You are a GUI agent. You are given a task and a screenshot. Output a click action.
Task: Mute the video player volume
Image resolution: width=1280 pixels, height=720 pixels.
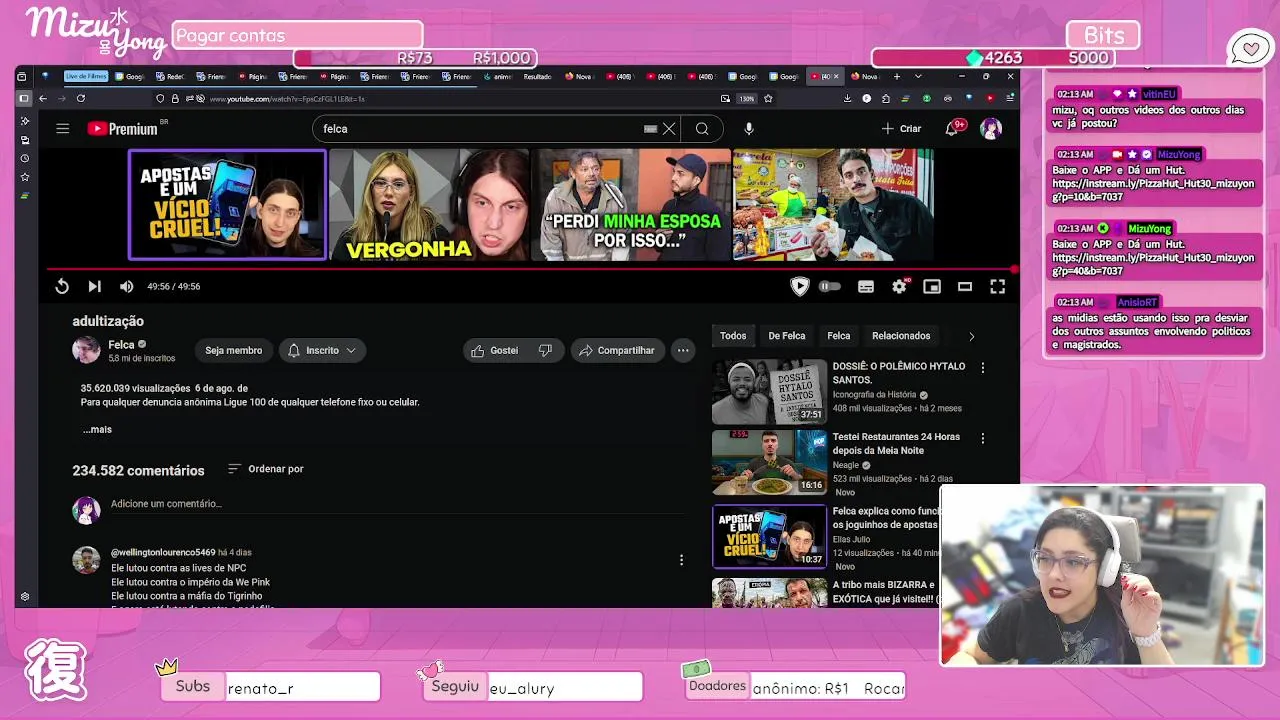tap(126, 287)
